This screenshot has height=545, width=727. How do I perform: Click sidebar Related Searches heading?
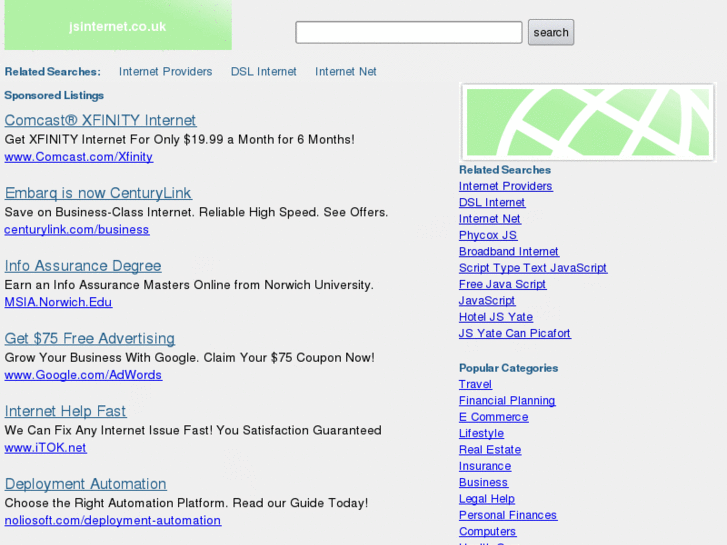[505, 170]
